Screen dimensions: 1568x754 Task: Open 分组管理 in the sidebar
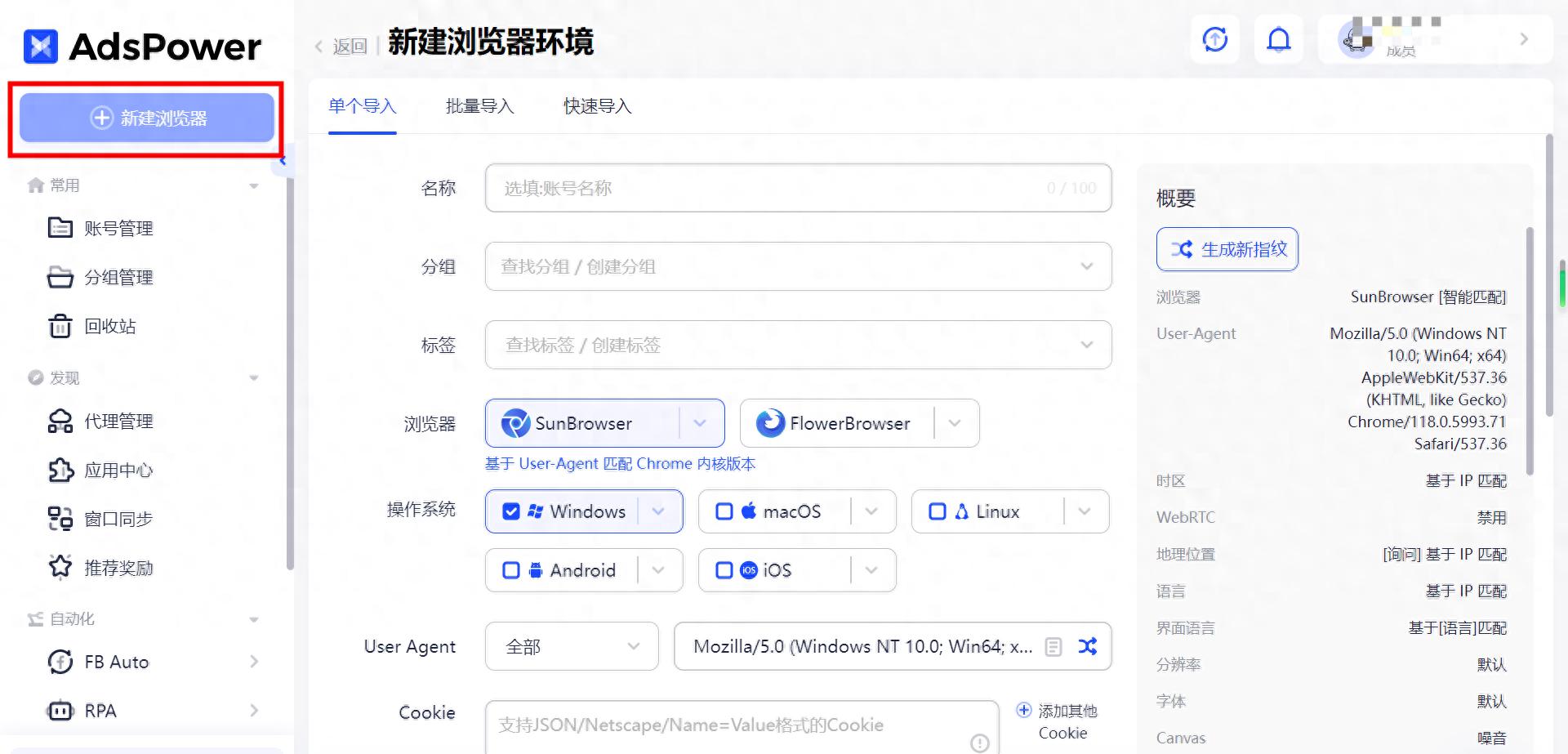click(x=119, y=277)
